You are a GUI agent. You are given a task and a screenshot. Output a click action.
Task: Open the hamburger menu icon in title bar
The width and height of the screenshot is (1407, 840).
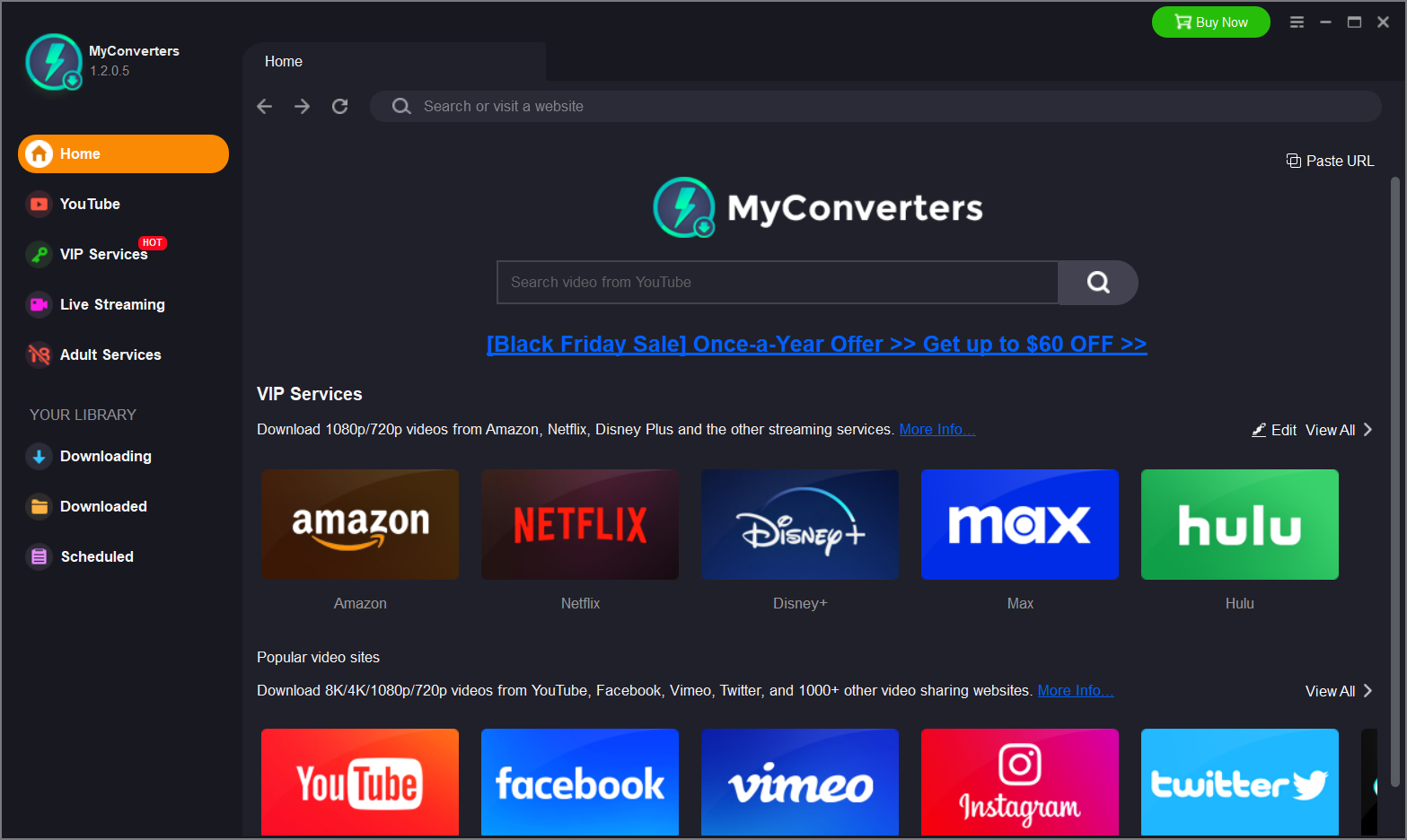(1297, 22)
